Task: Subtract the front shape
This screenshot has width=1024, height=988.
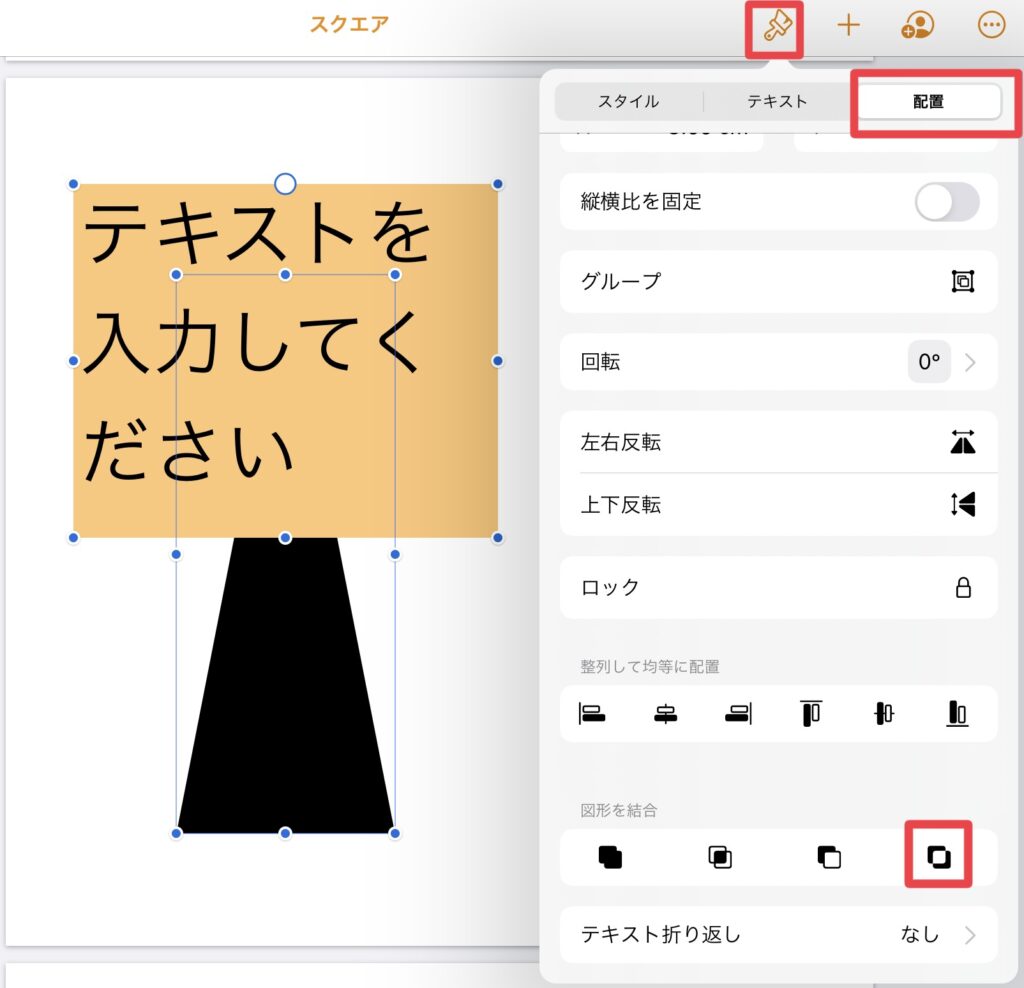Action: (x=829, y=857)
